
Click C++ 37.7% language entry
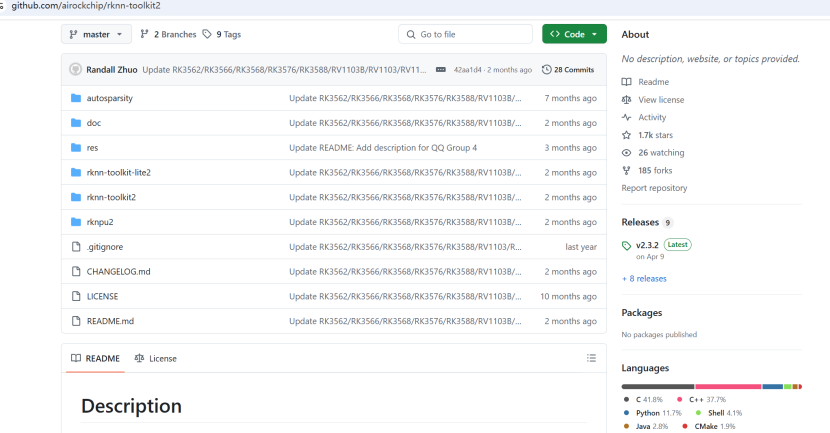pyautogui.click(x=701, y=400)
